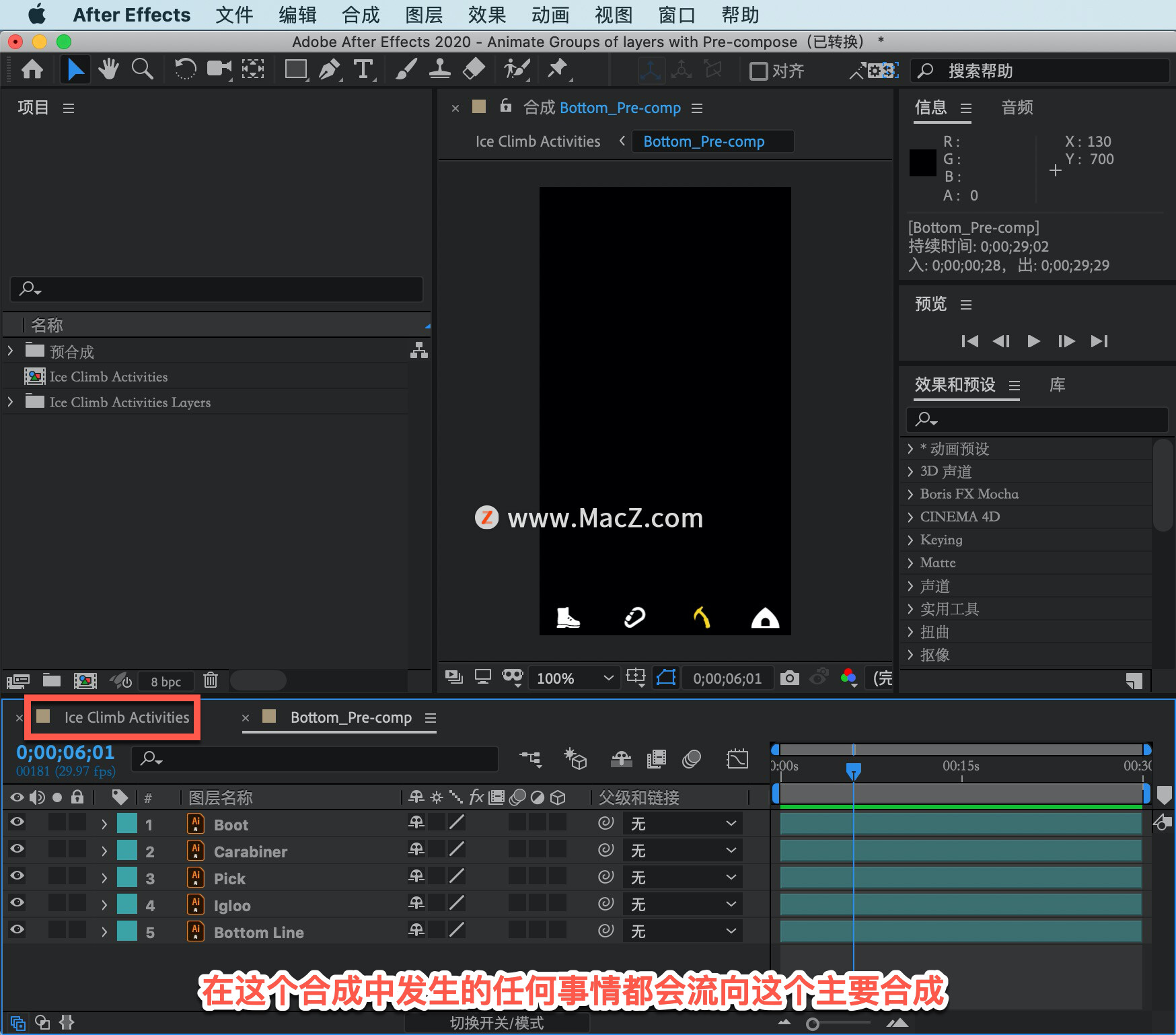Select the Zoom magnifier tool
The image size is (1176, 1035).
point(142,69)
